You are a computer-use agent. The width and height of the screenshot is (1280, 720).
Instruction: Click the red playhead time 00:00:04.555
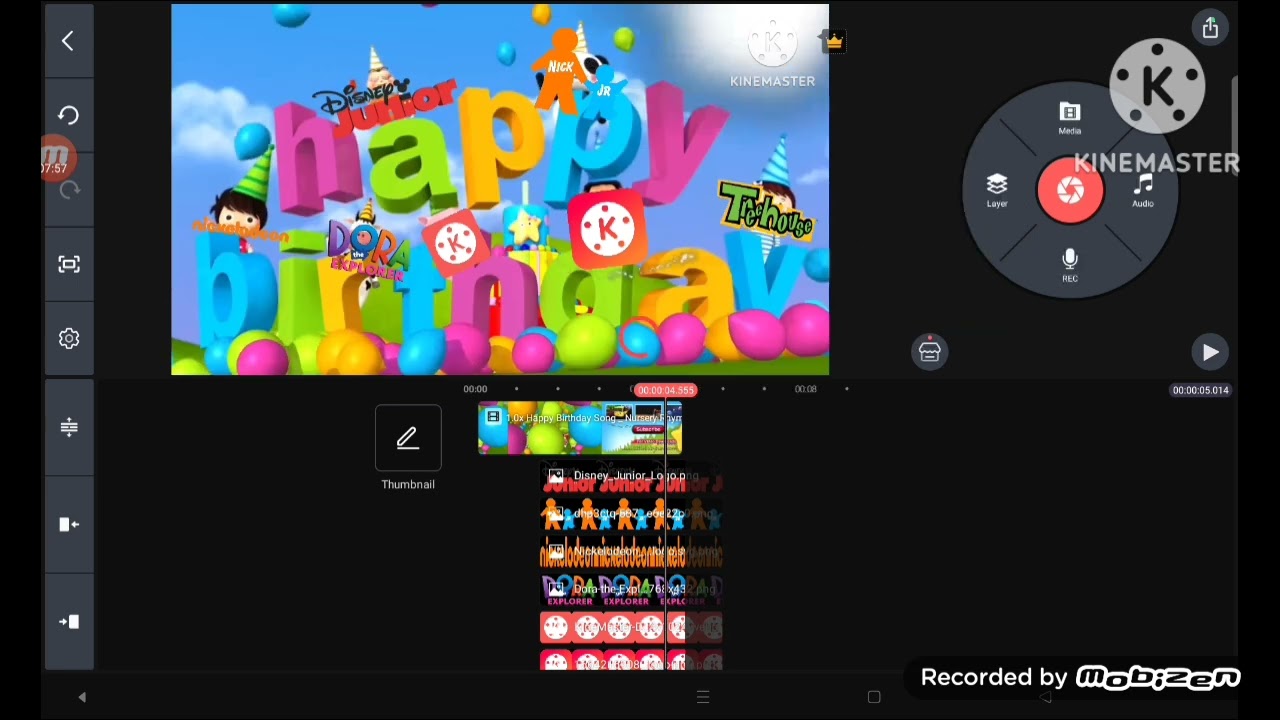point(665,390)
